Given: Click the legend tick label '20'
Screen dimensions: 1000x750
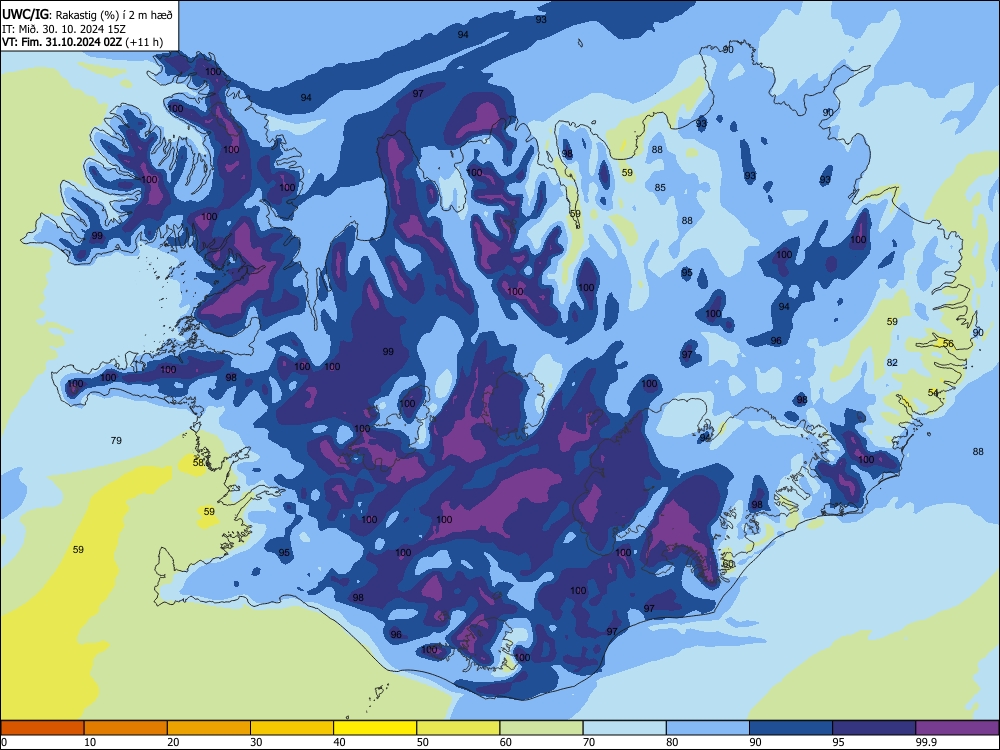Looking at the screenshot, I should (173, 742).
